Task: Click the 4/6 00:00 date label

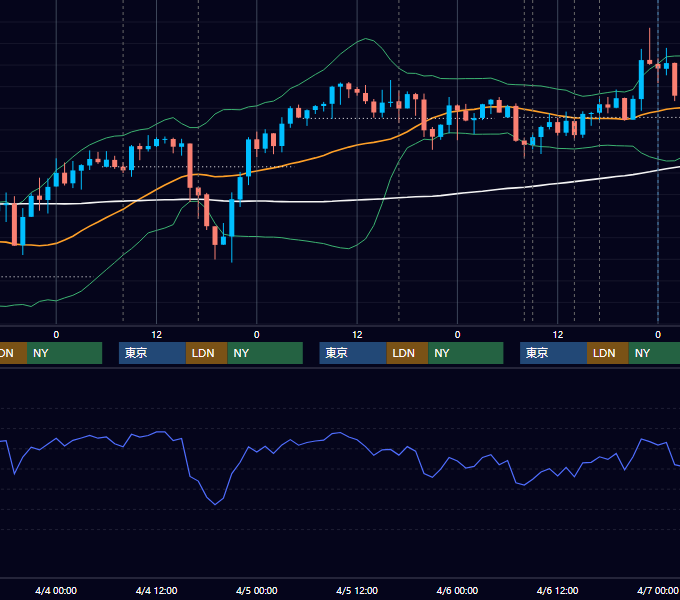Action: tap(457, 590)
